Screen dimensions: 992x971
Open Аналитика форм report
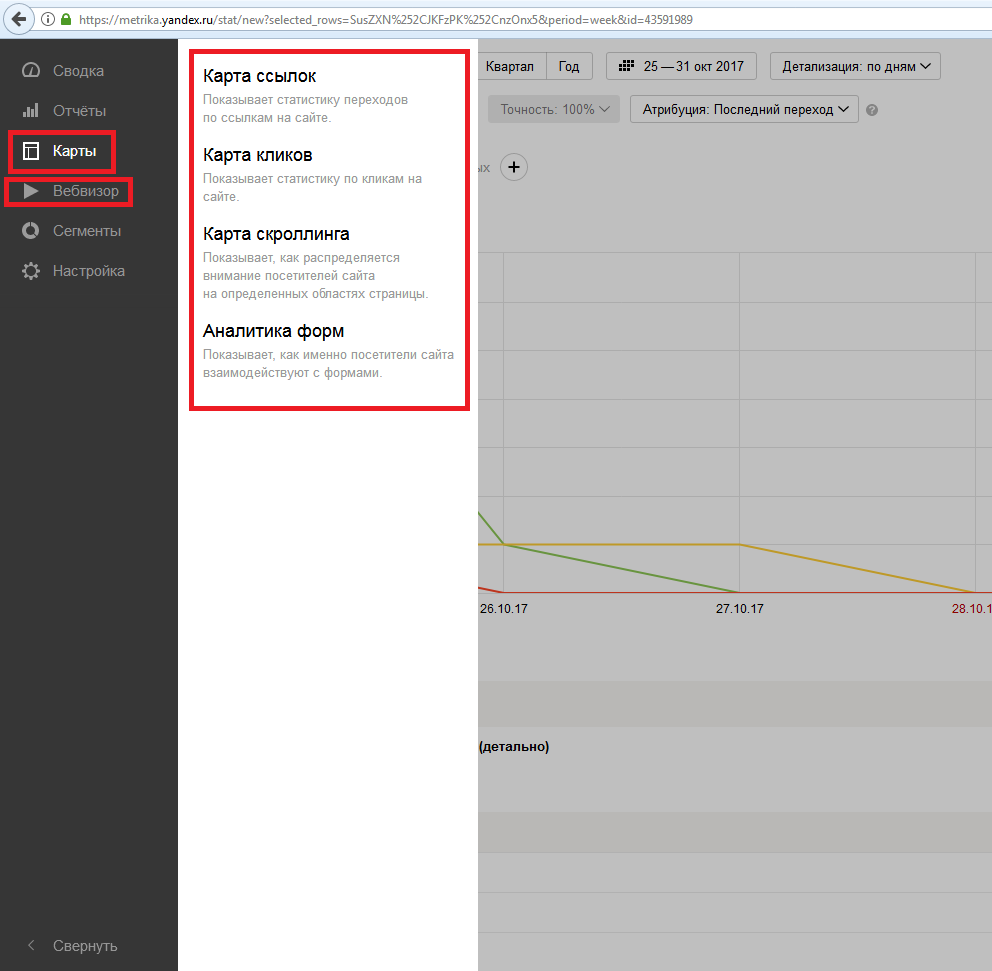(273, 331)
